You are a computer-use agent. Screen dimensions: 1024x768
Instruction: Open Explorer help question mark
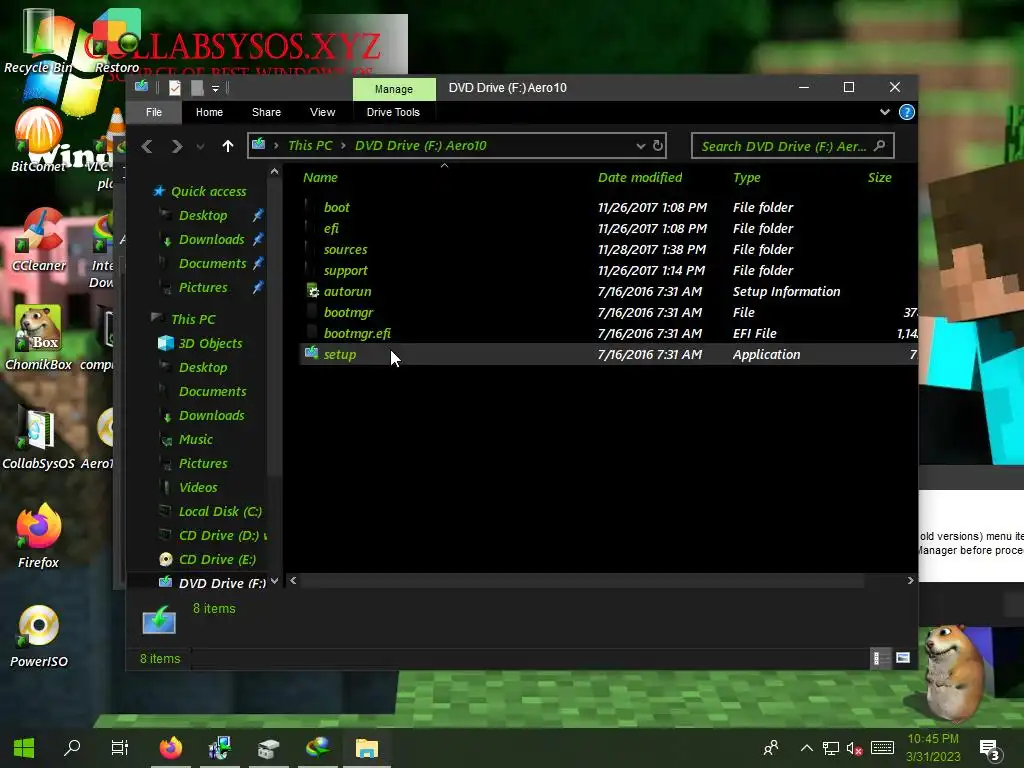(906, 112)
